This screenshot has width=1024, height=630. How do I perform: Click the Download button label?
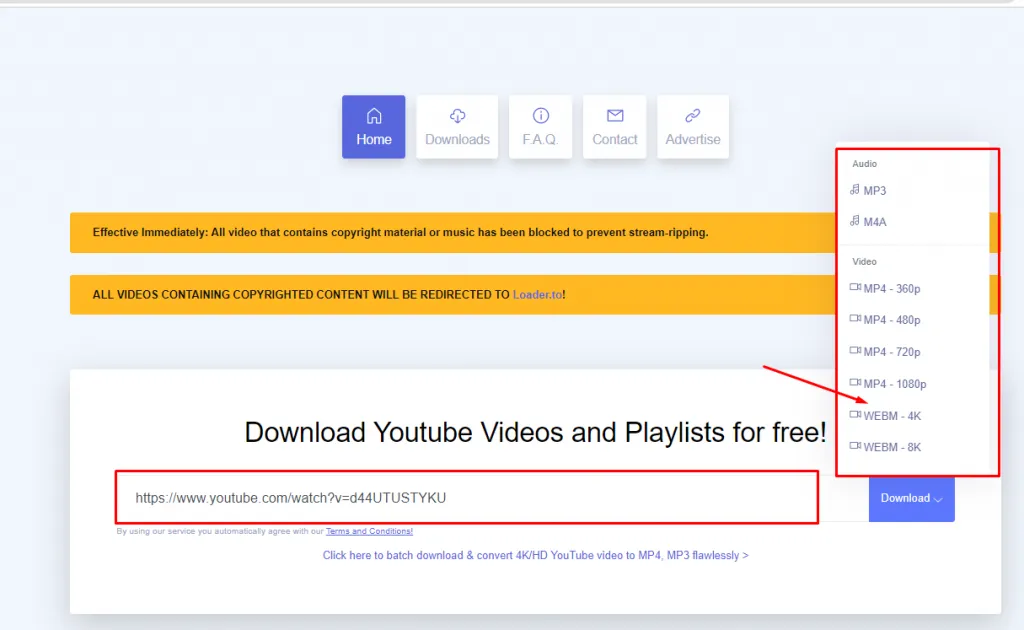click(905, 498)
